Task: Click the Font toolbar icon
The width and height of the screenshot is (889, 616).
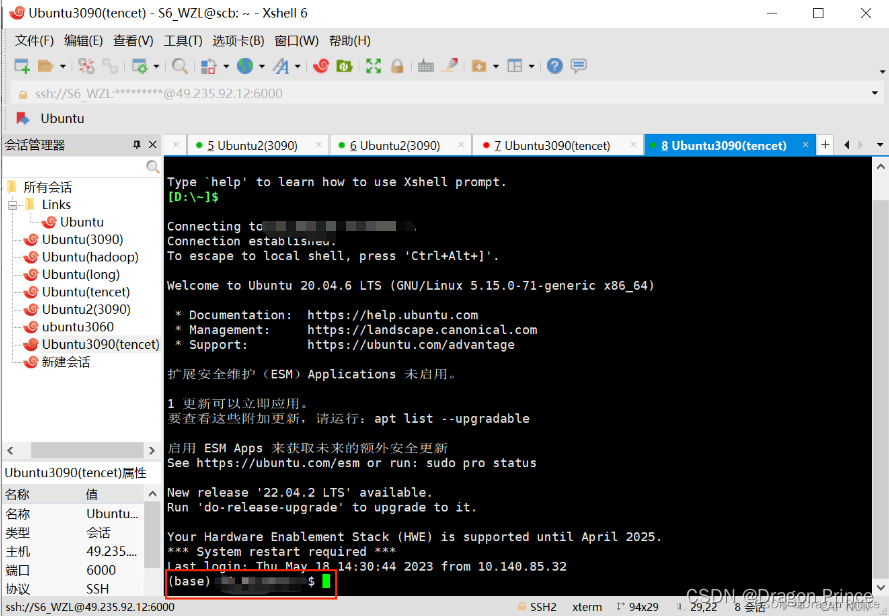Action: coord(281,66)
